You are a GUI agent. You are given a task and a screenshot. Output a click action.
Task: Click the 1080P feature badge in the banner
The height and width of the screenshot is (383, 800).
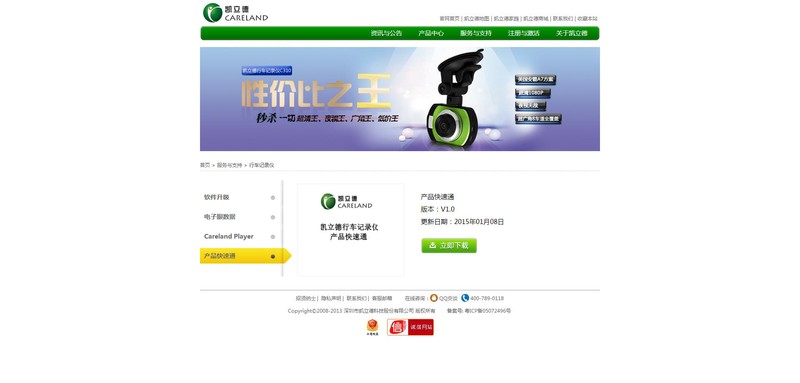point(533,93)
